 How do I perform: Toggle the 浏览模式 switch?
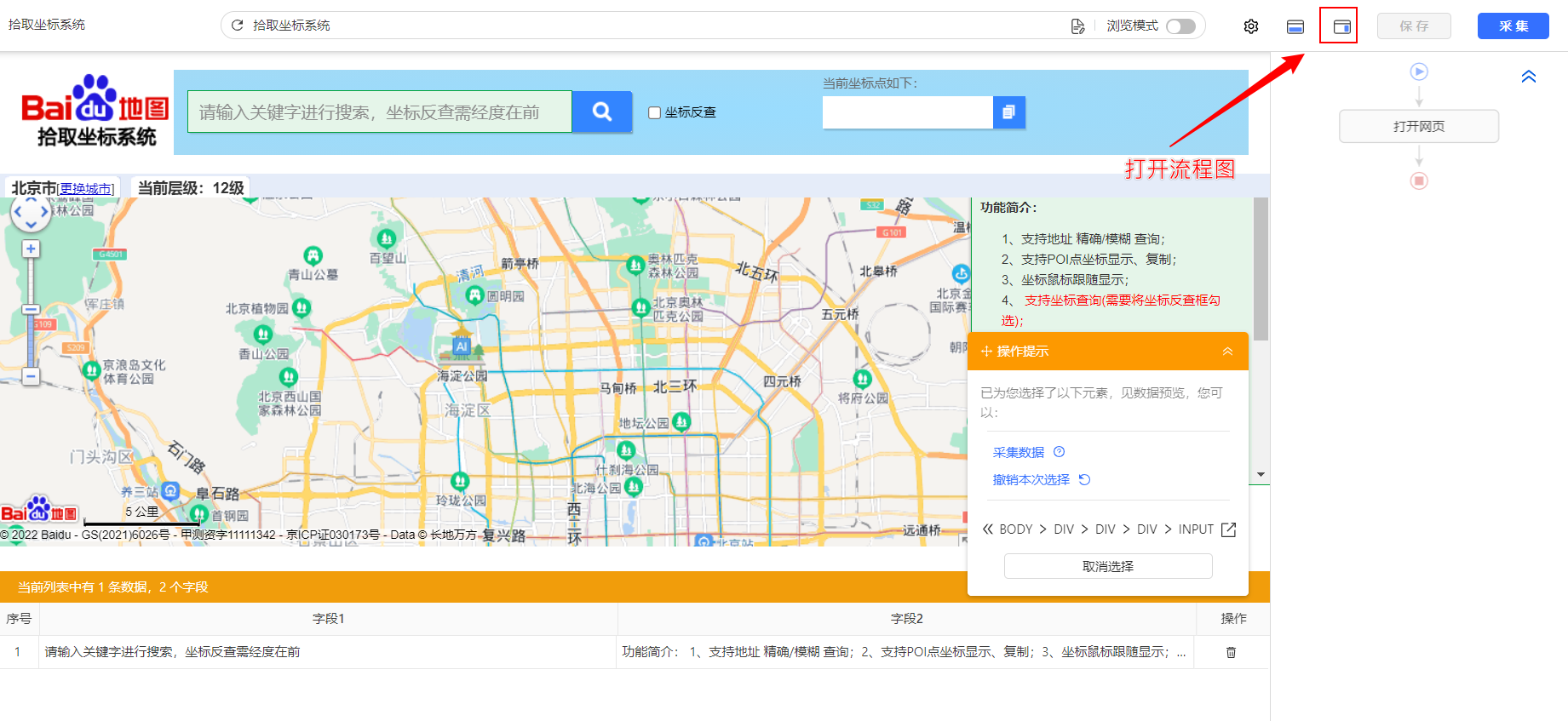1180,26
